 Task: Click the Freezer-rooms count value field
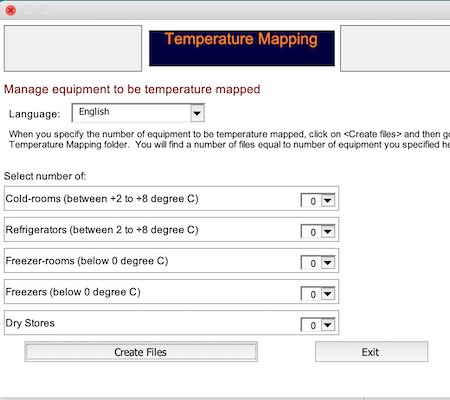(x=311, y=263)
